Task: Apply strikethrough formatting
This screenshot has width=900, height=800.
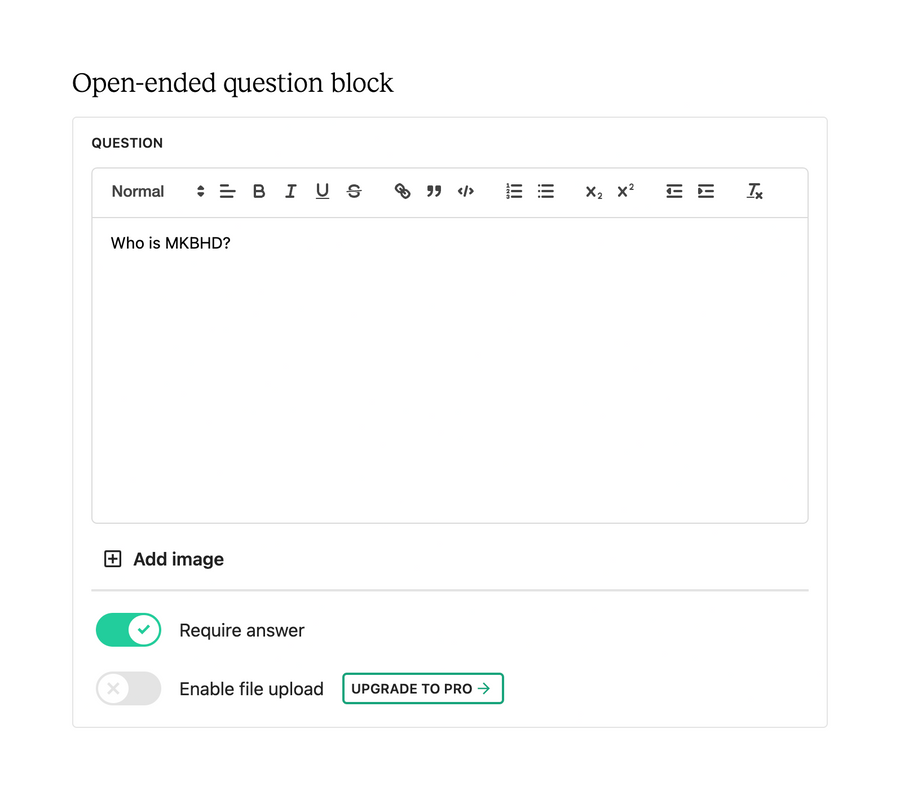Action: pyautogui.click(x=354, y=191)
